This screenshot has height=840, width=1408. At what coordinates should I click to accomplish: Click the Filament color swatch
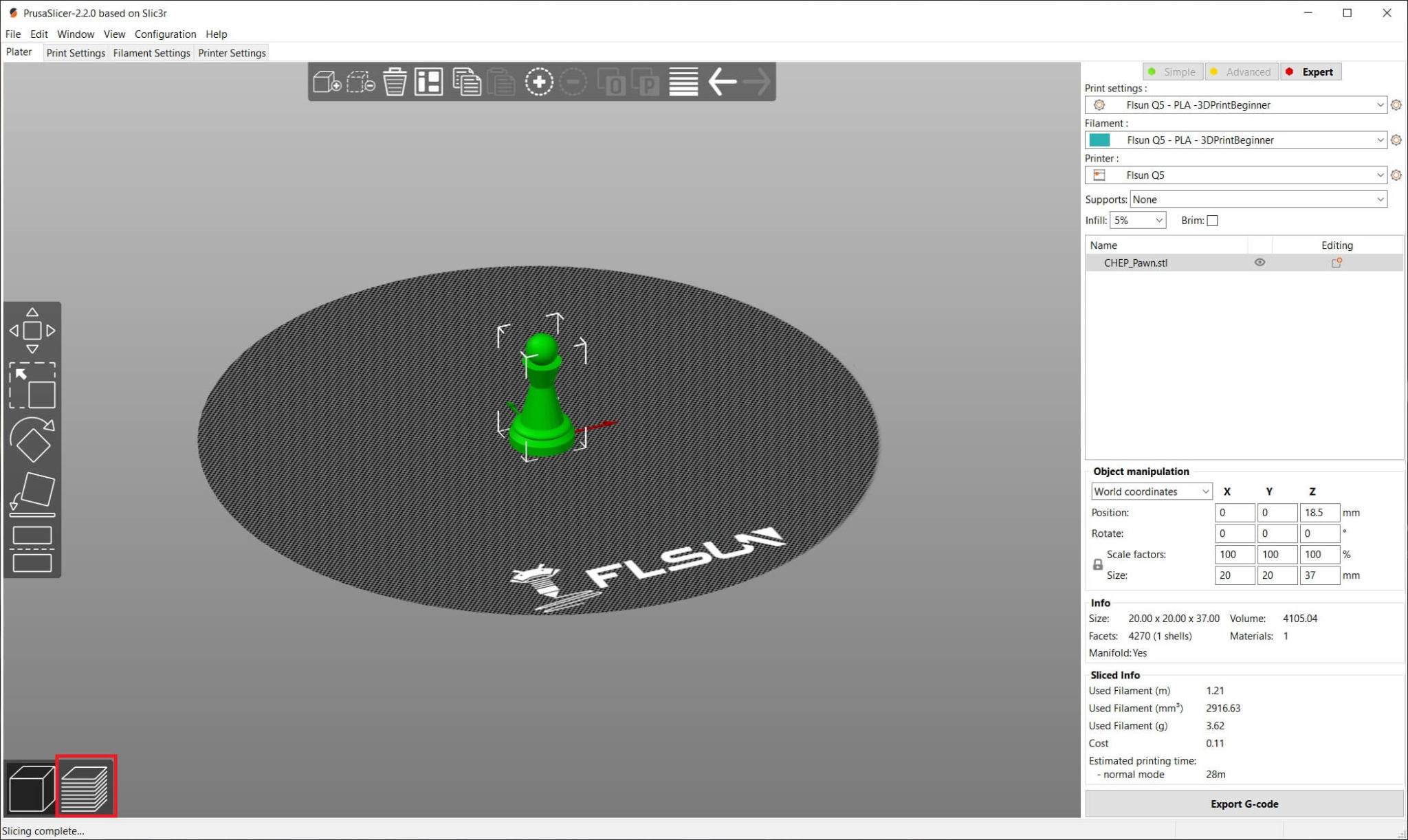click(1100, 140)
